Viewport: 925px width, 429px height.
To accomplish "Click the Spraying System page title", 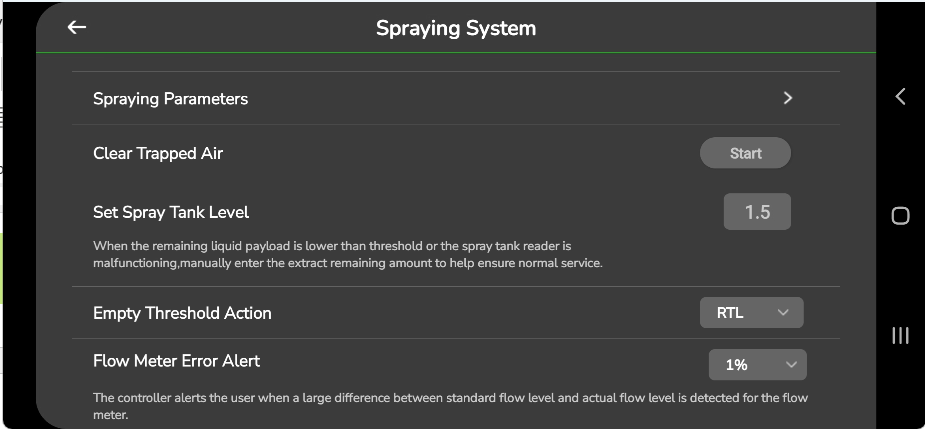I will pyautogui.click(x=456, y=29).
